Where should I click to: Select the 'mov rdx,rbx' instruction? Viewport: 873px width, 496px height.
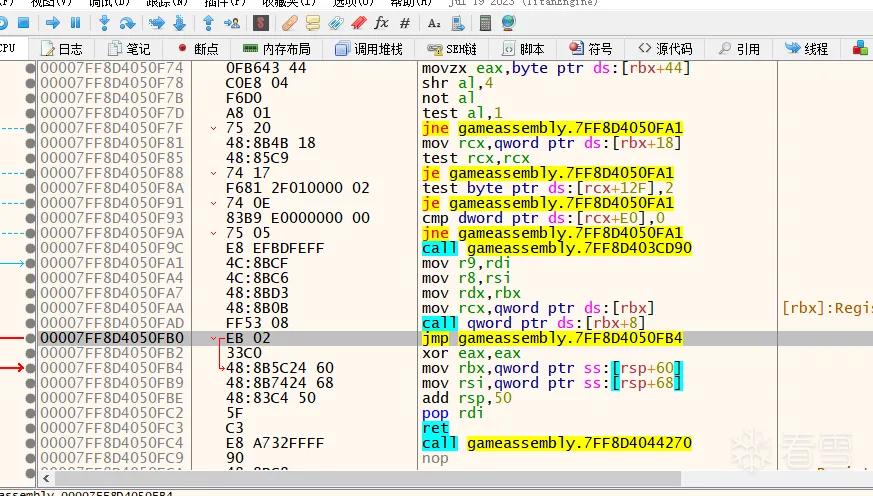point(471,293)
